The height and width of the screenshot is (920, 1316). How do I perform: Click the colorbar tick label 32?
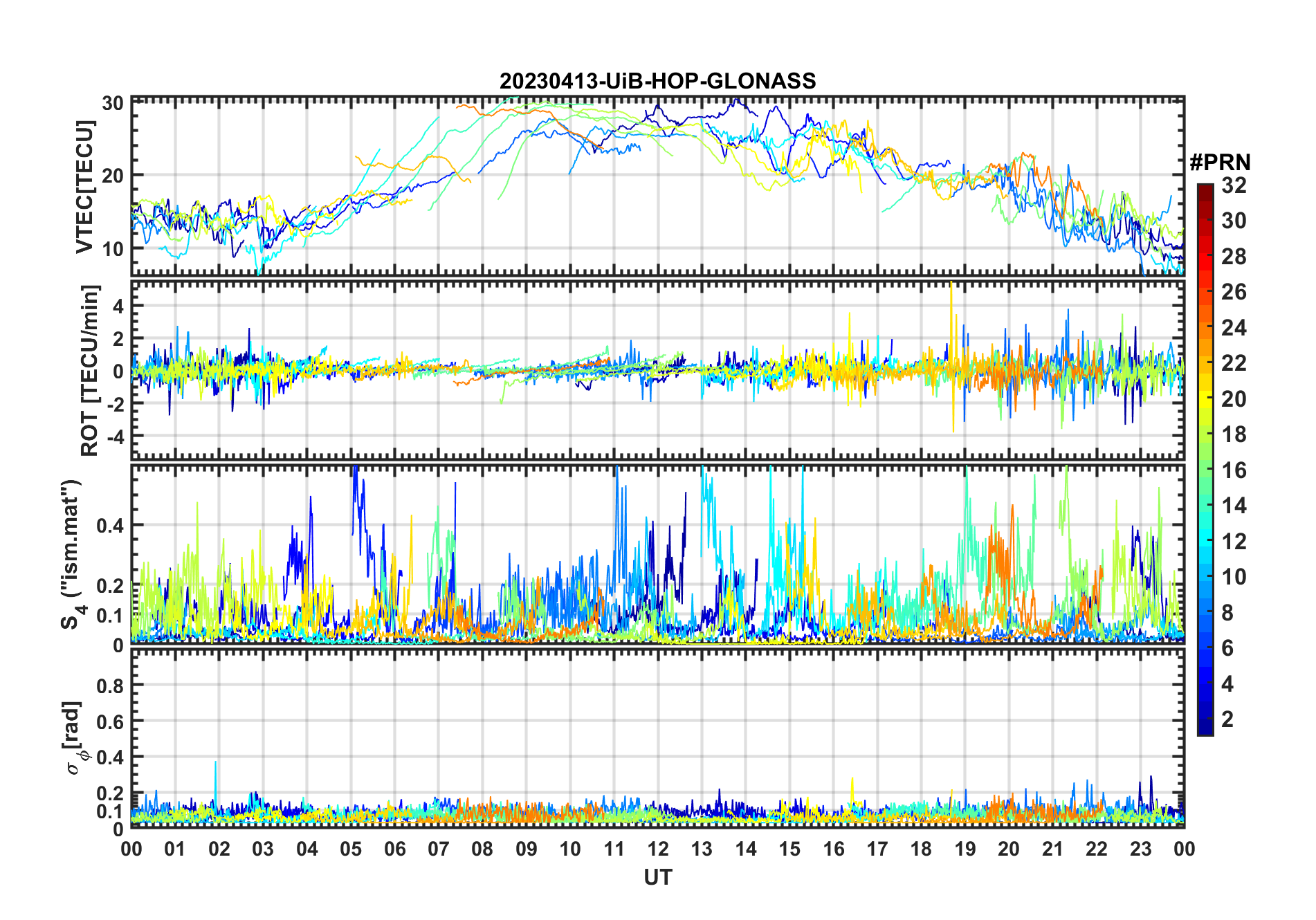pos(1234,185)
